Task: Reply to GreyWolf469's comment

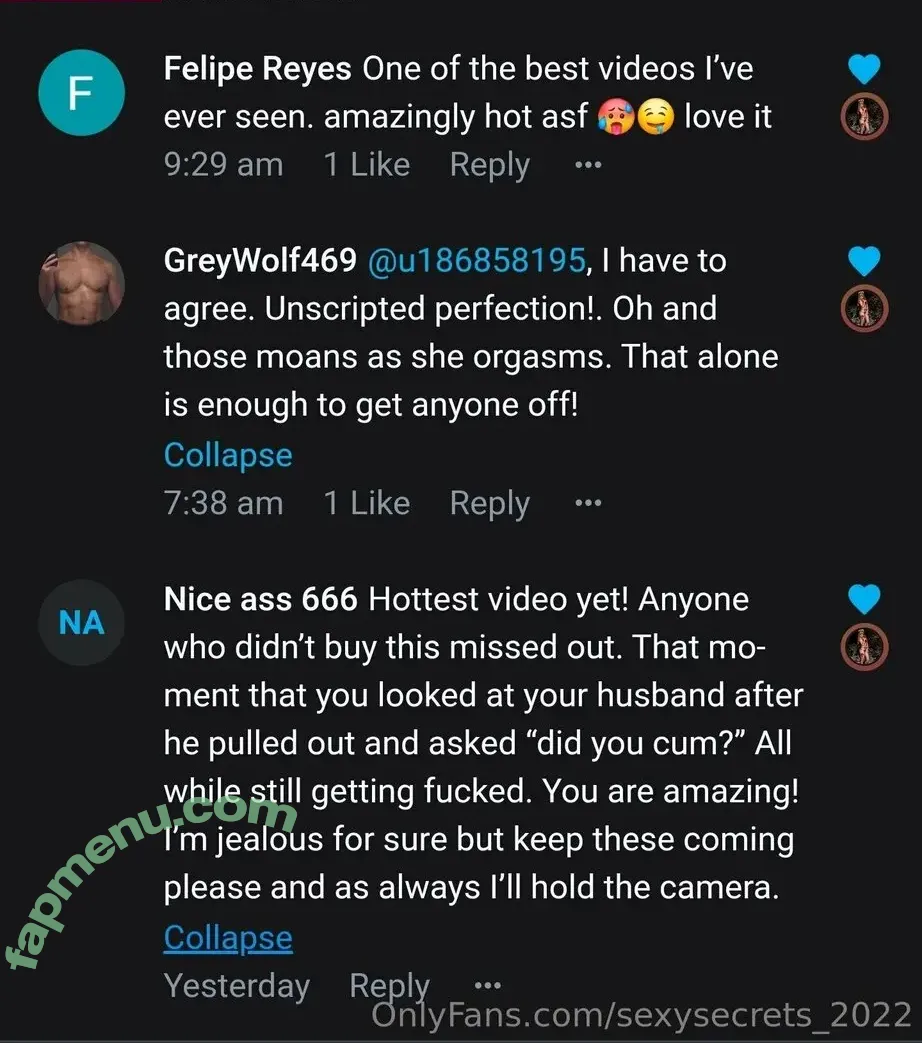Action: click(489, 503)
